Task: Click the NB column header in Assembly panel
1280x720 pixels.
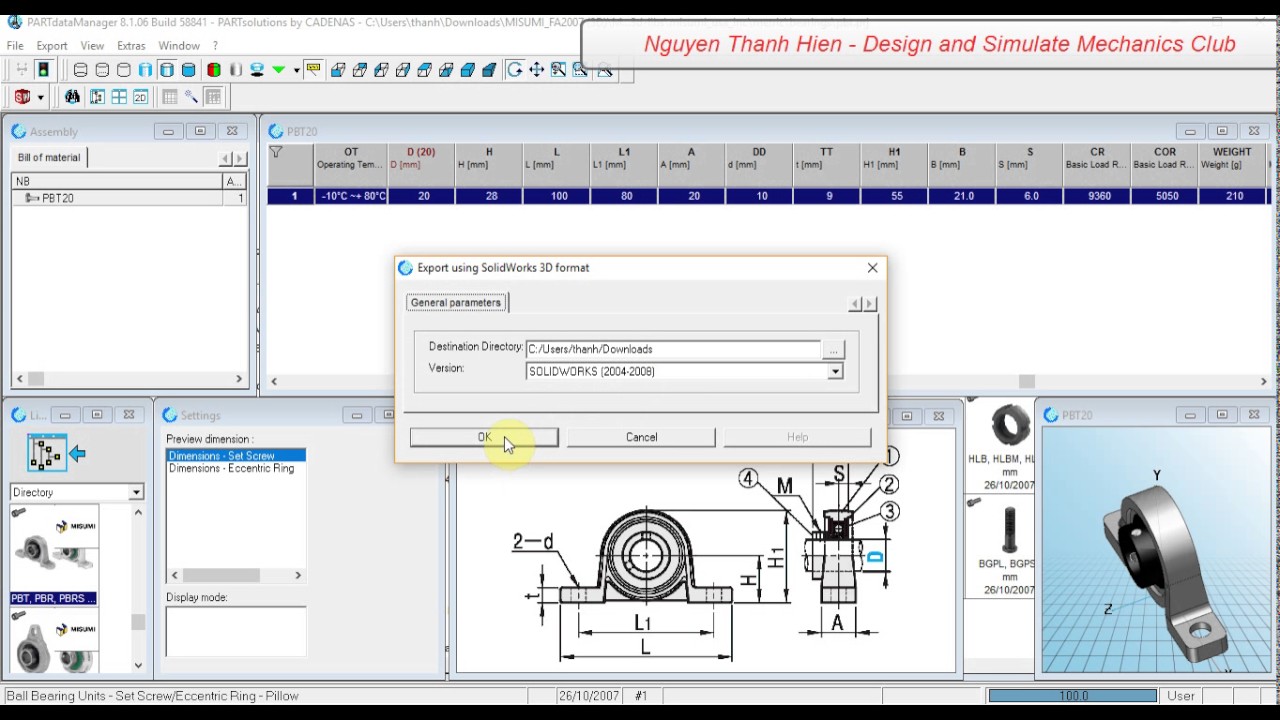Action: coord(117,181)
